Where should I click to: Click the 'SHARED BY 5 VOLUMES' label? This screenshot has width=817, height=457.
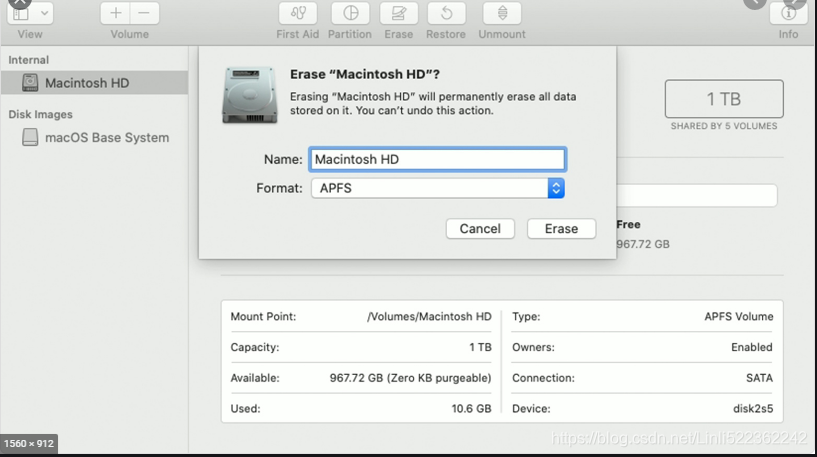[724, 126]
